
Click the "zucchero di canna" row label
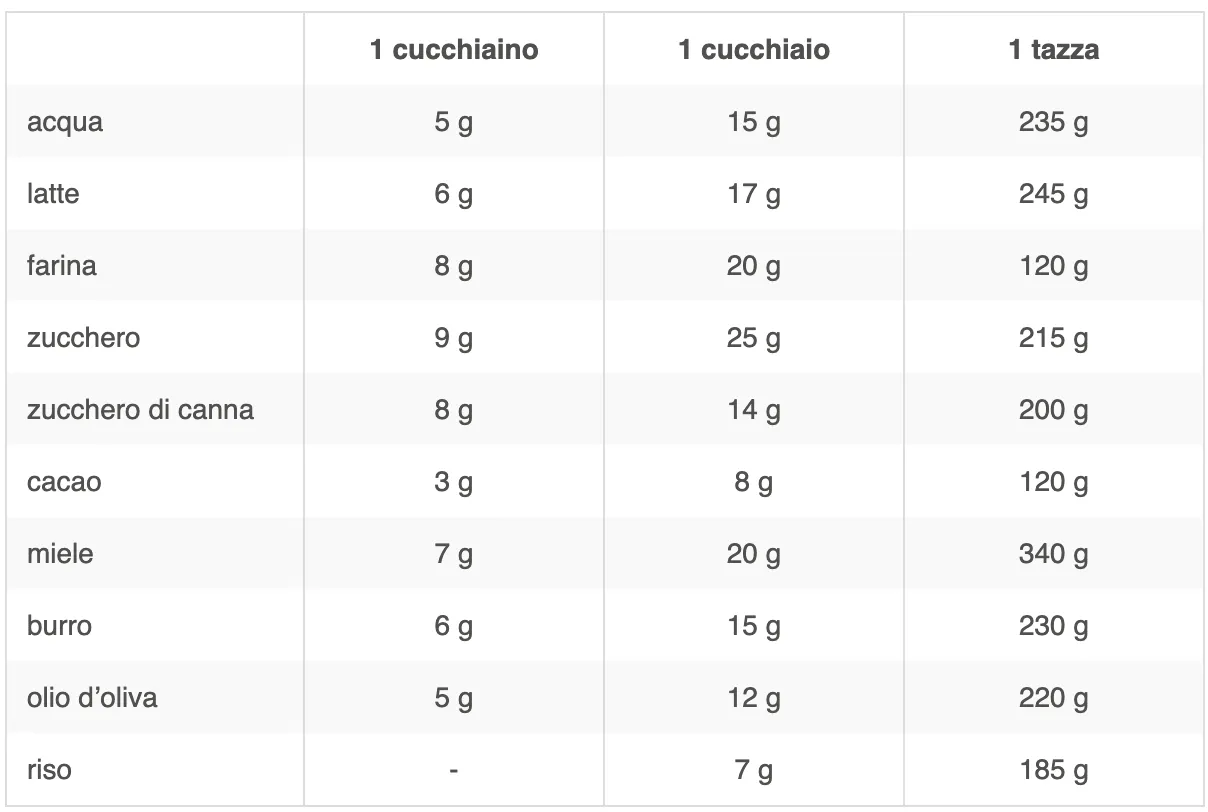(140, 409)
